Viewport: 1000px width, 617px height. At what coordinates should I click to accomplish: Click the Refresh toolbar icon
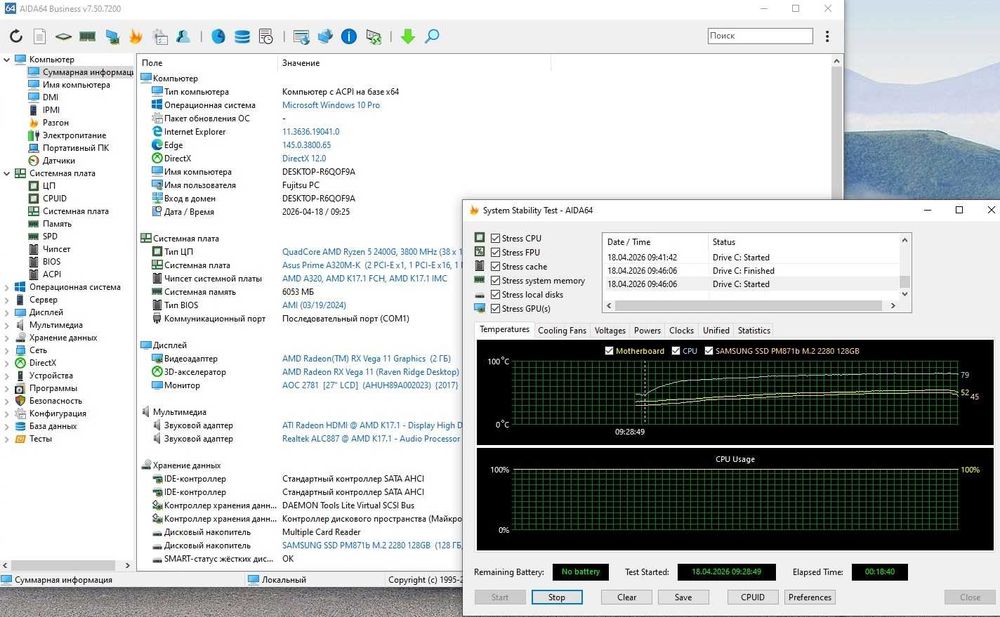[x=16, y=36]
